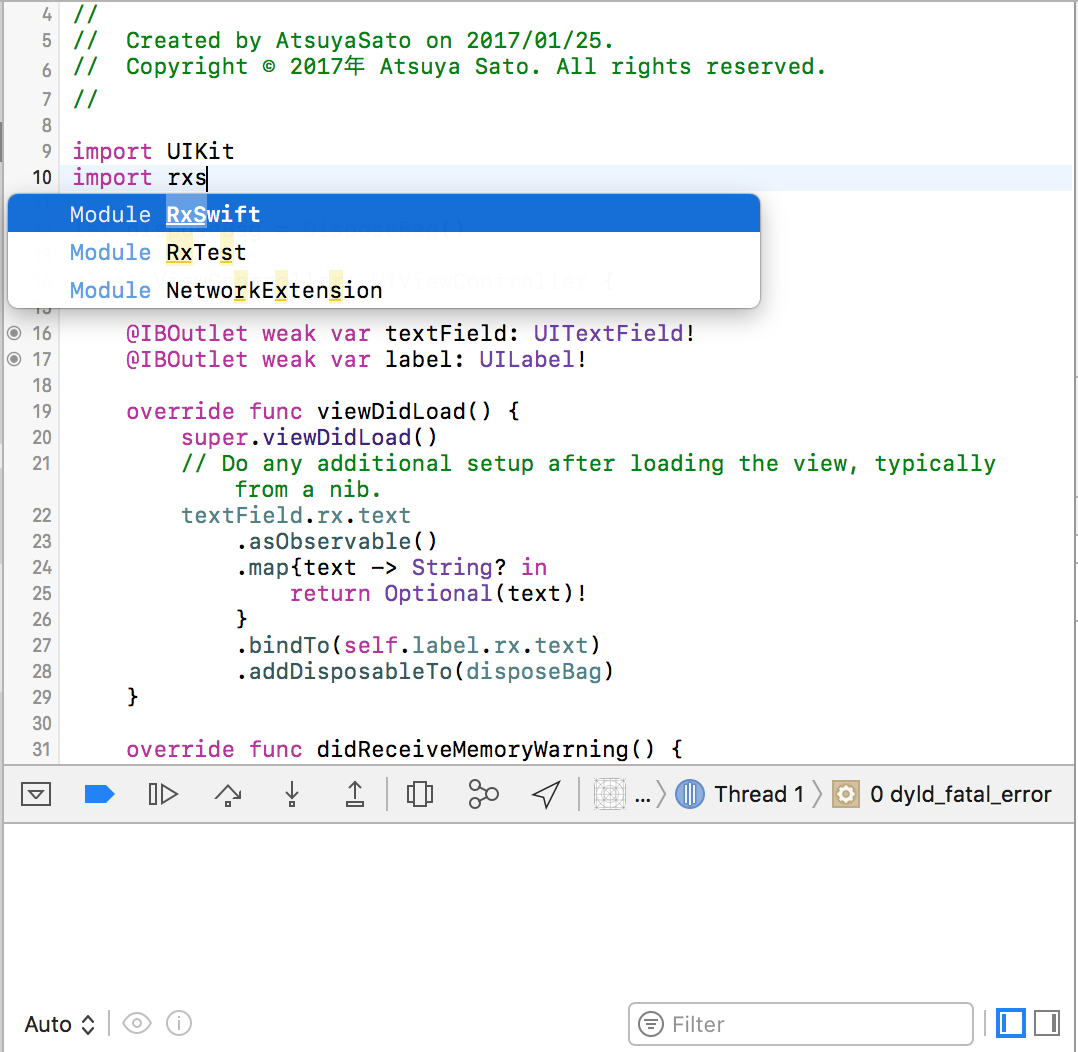Click line number 22 in gutter
Image resolution: width=1078 pixels, height=1052 pixels.
(41, 515)
